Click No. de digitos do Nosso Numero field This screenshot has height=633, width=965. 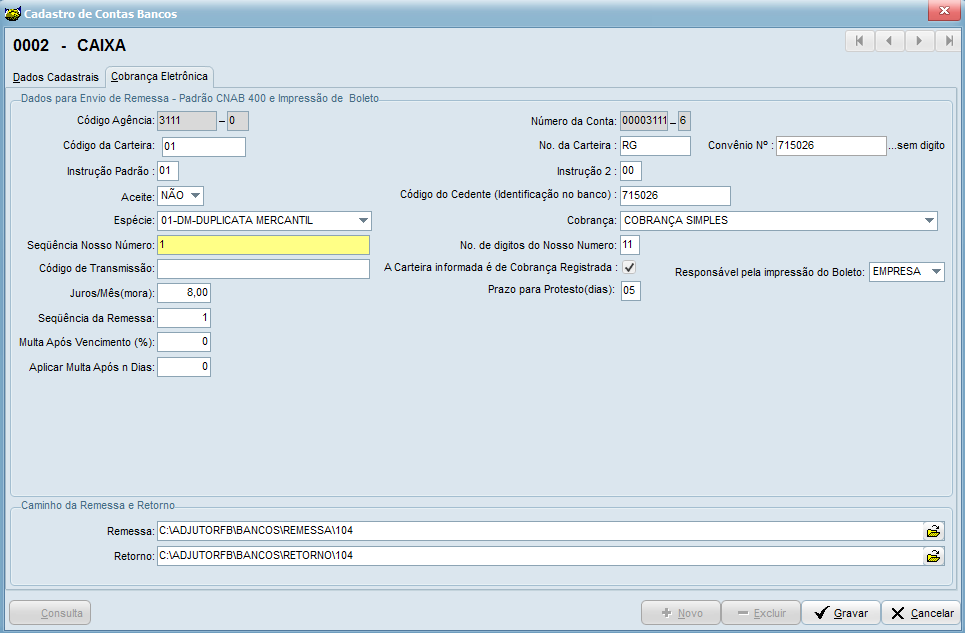tap(630, 245)
